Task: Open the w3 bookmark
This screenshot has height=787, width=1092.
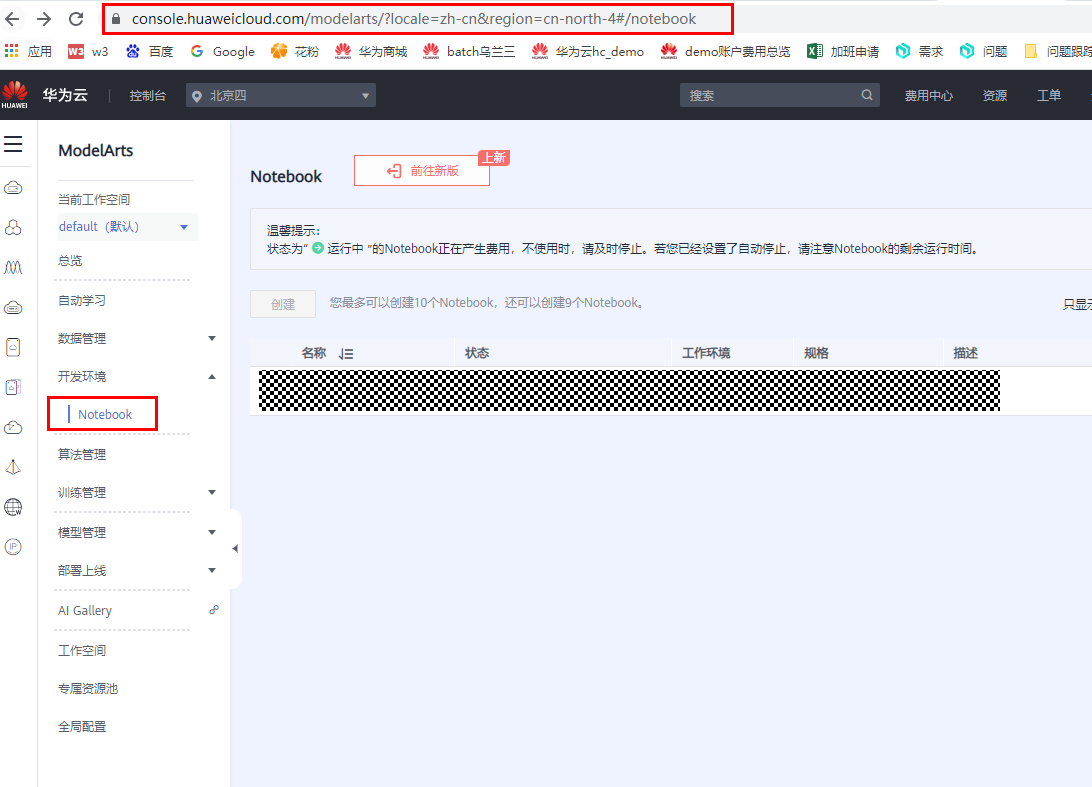Action: click(88, 52)
